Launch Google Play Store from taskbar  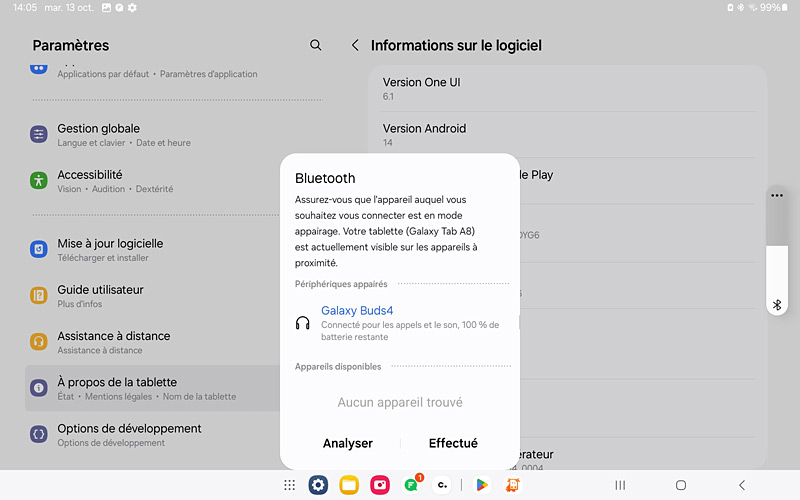(482, 485)
